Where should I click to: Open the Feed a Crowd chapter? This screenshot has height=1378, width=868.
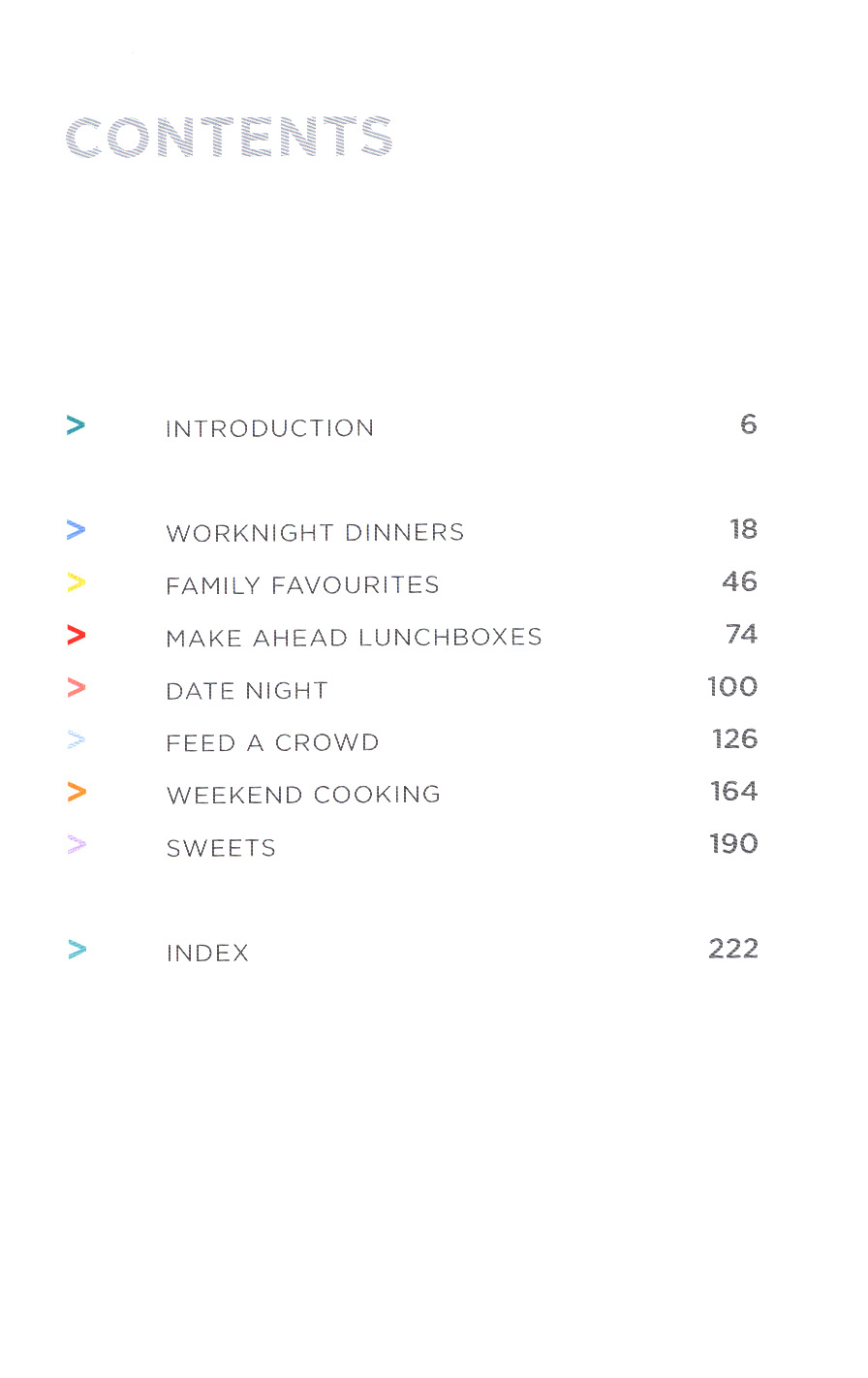272,743
